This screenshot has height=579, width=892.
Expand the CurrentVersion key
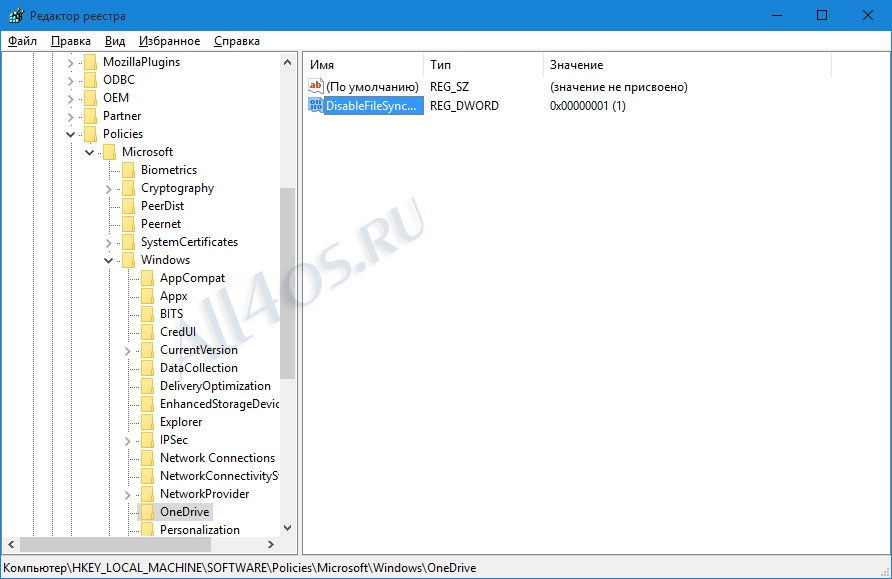point(127,351)
